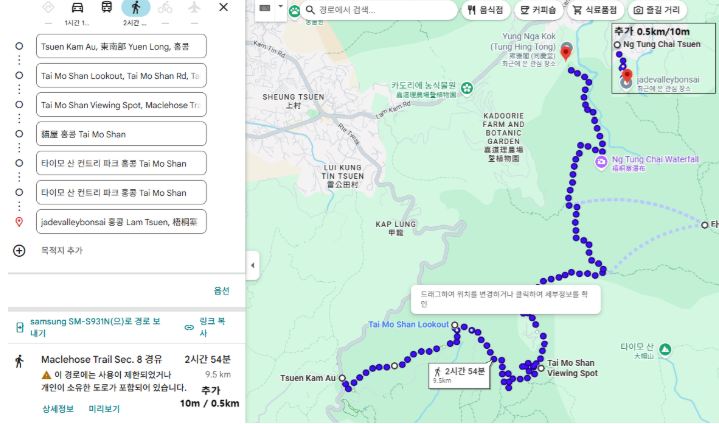Click the red destination pin in list
The image size is (719, 424).
[x=19, y=222]
